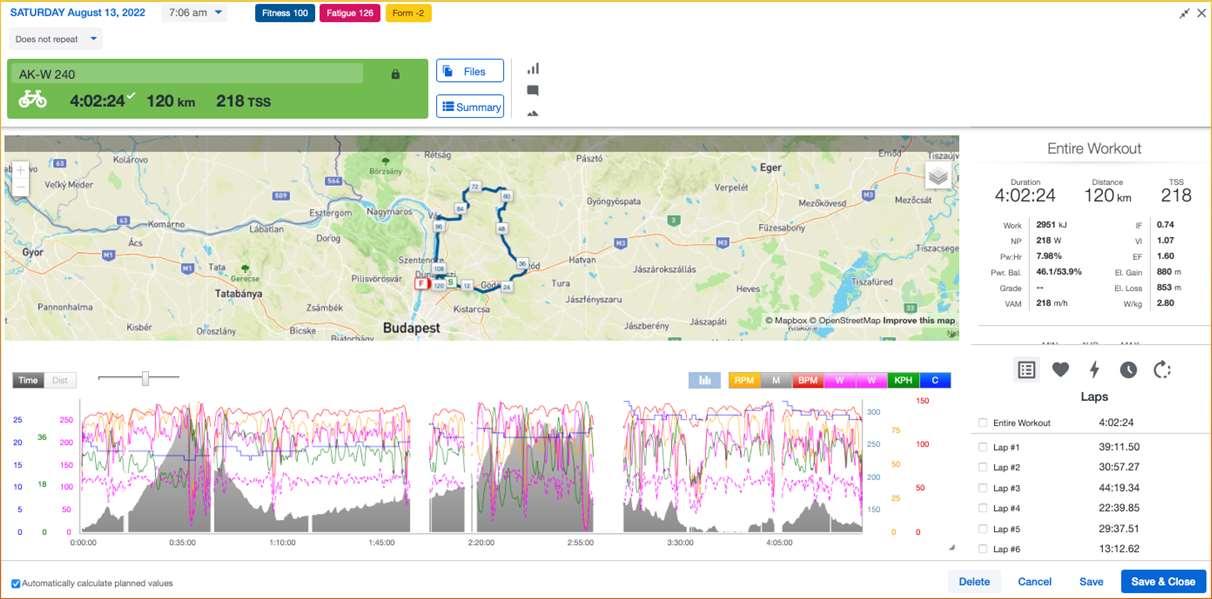Click the chart smoothing slider handle
Viewport: 1212px width, 599px height.
coord(146,378)
